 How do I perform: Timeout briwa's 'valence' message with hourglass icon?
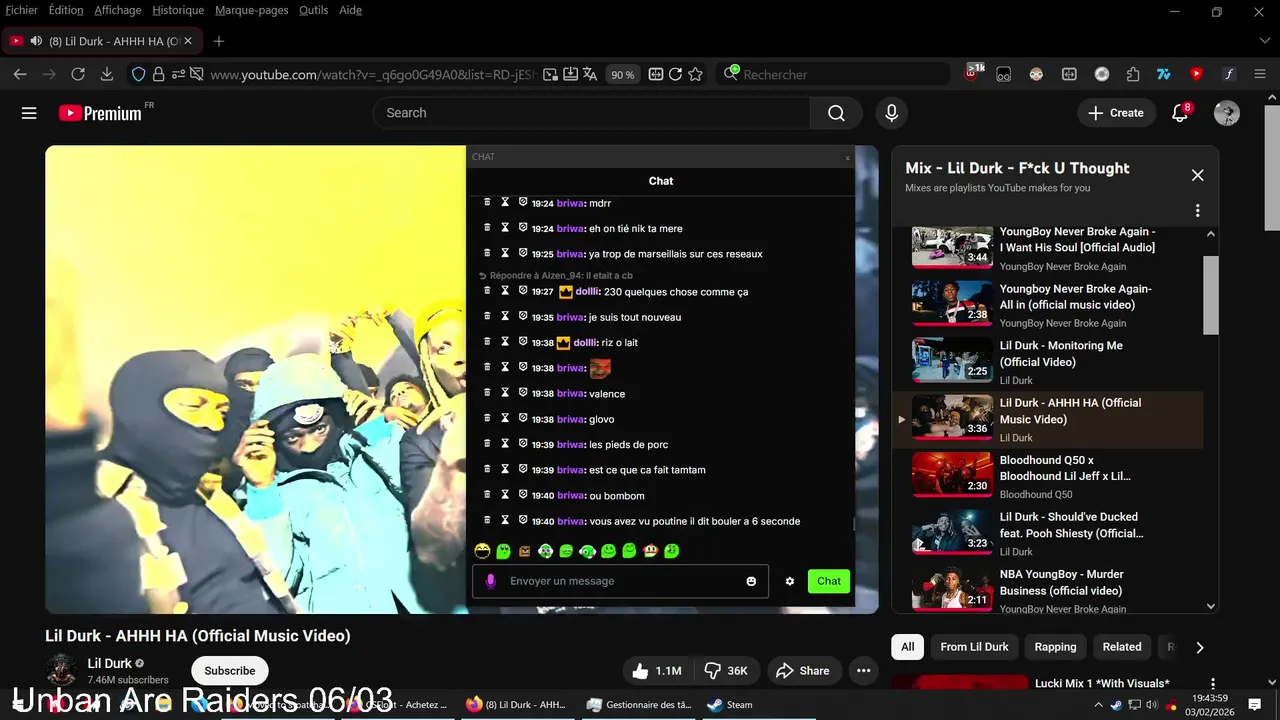coord(505,393)
